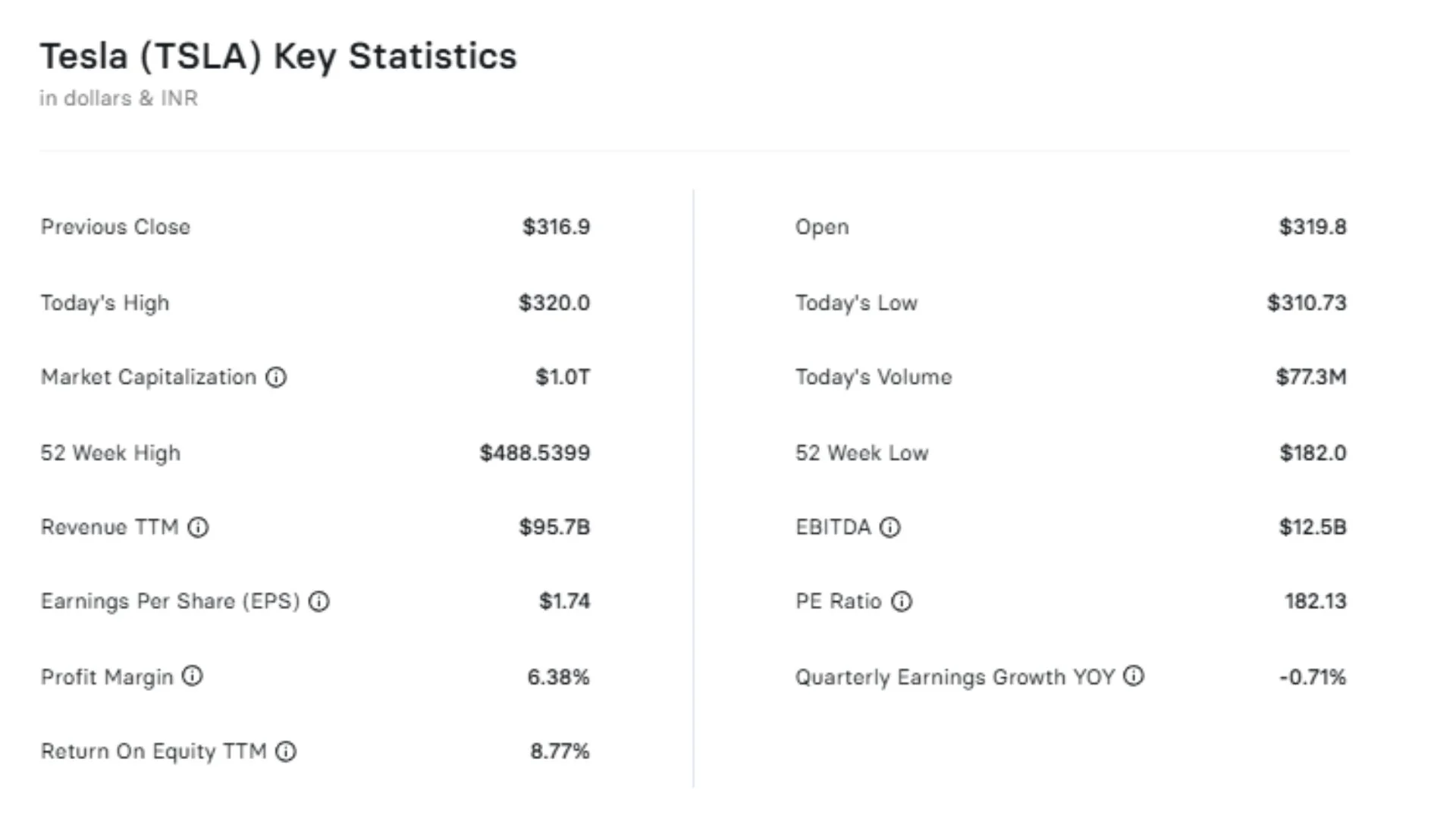
Task: Click the Earnings Per Share info icon
Action: (319, 601)
